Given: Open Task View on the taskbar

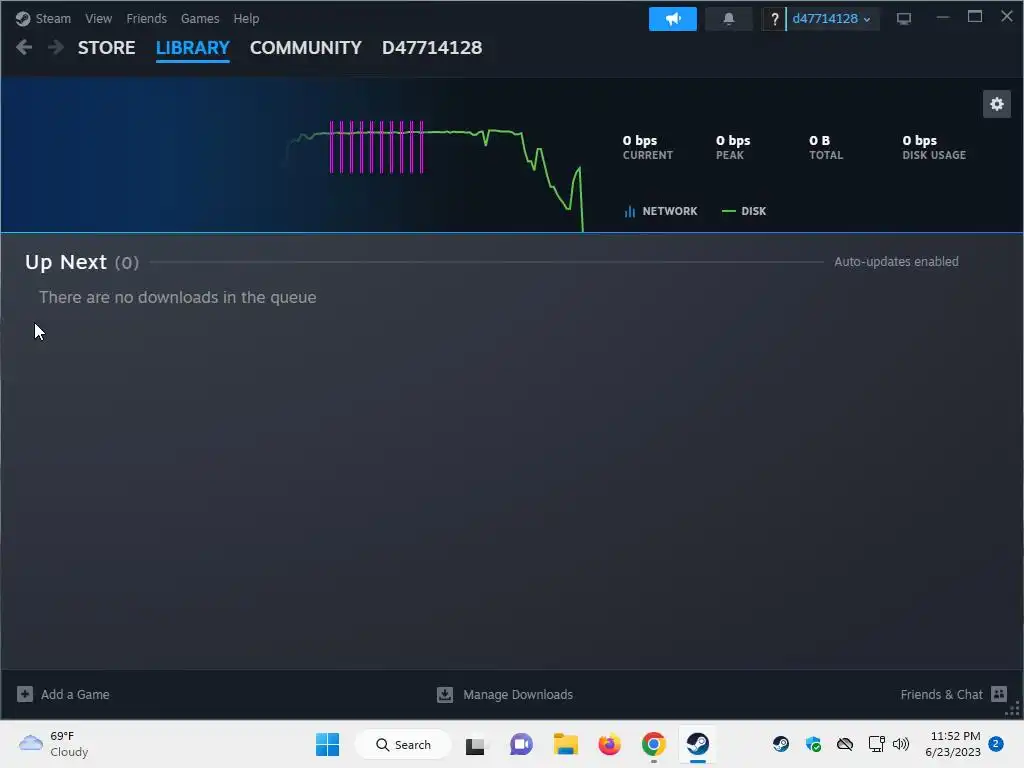Looking at the screenshot, I should tap(476, 745).
